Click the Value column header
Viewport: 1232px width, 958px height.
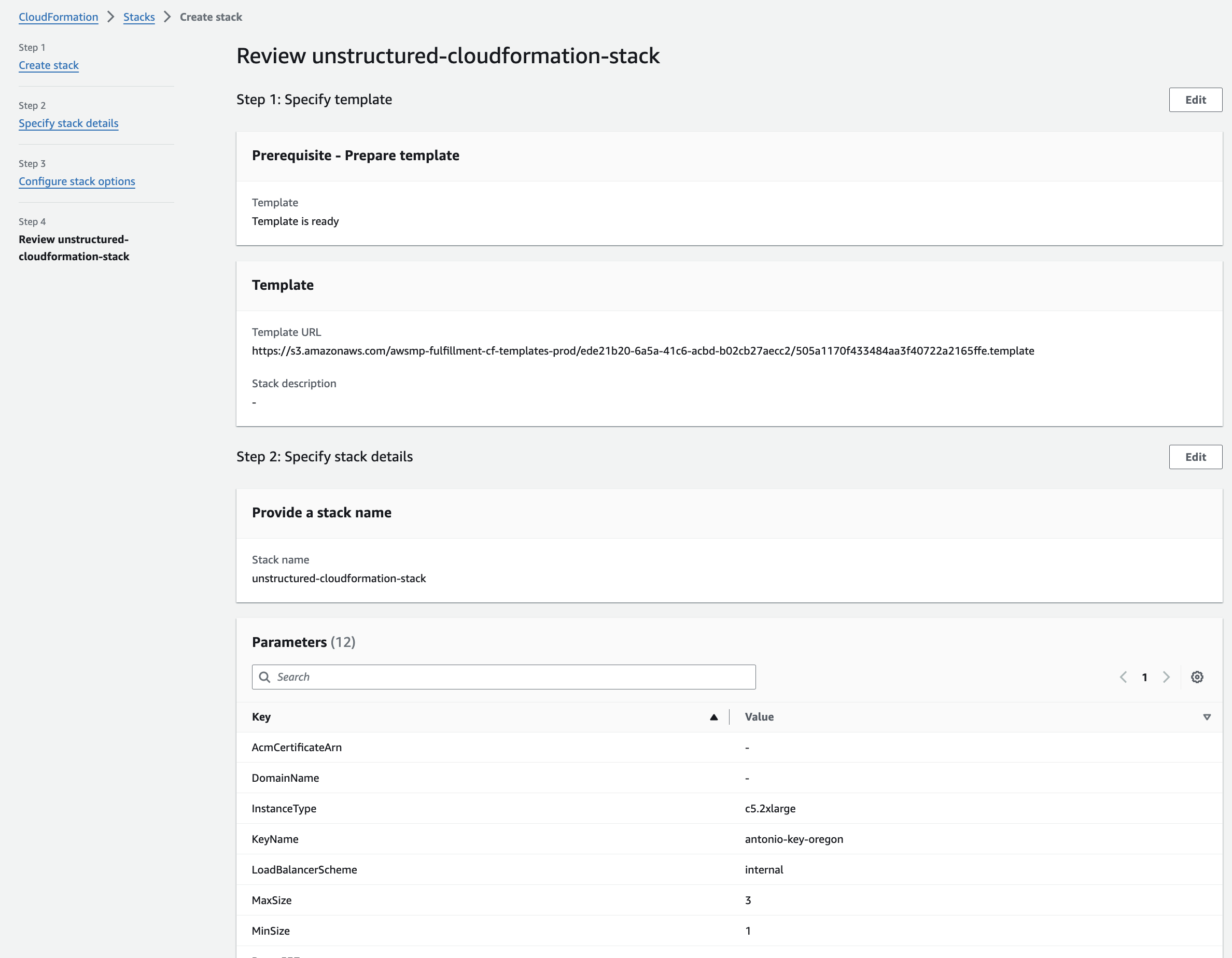[759, 716]
